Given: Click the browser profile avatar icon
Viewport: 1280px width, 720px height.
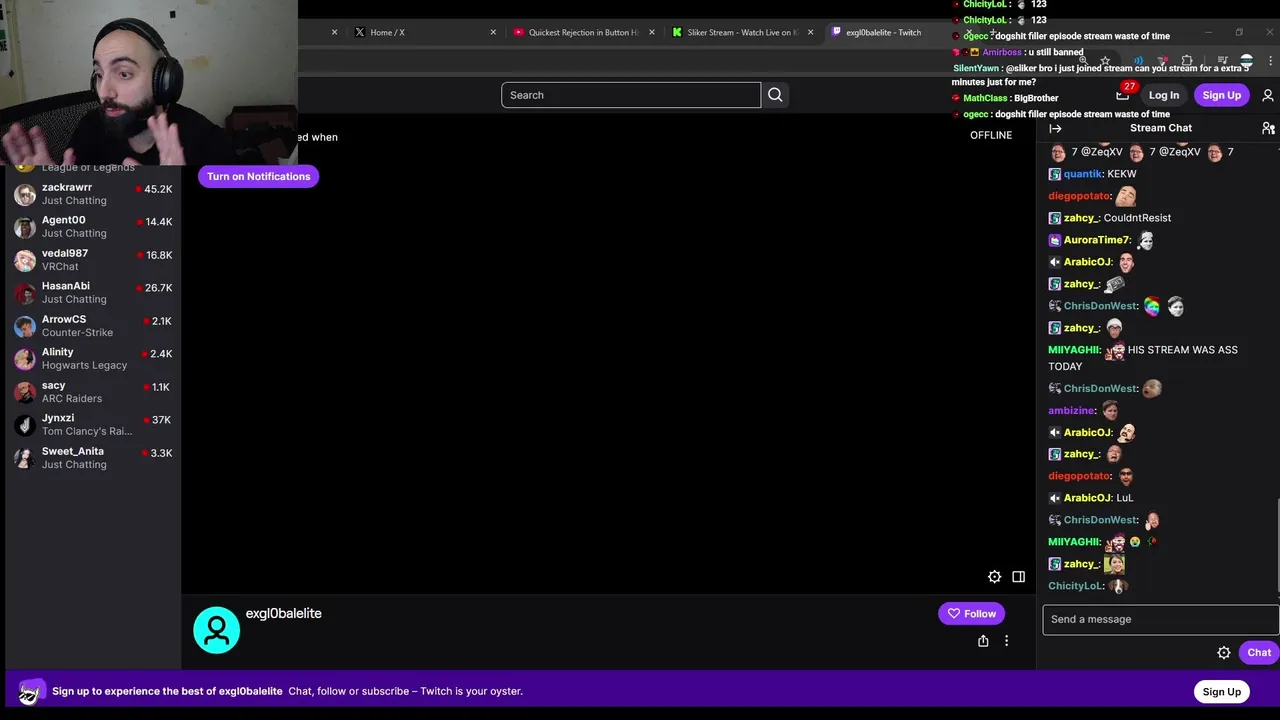Looking at the screenshot, I should tap(1246, 61).
